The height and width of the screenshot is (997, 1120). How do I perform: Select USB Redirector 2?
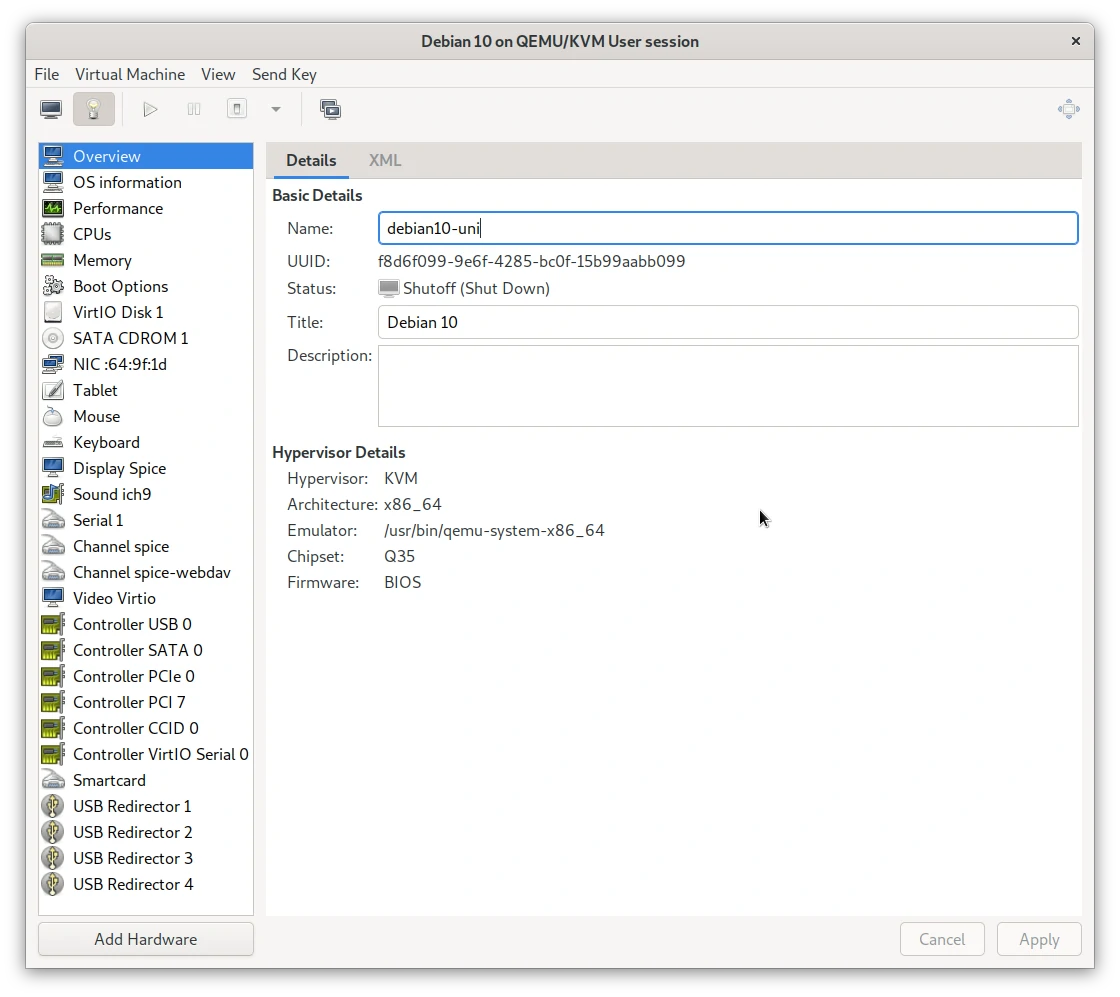point(146,833)
